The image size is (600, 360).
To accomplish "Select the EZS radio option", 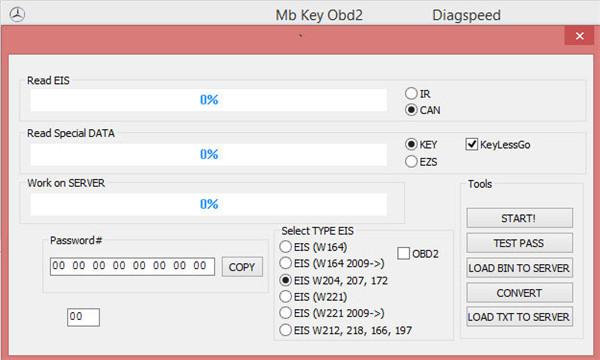I will tap(411, 161).
